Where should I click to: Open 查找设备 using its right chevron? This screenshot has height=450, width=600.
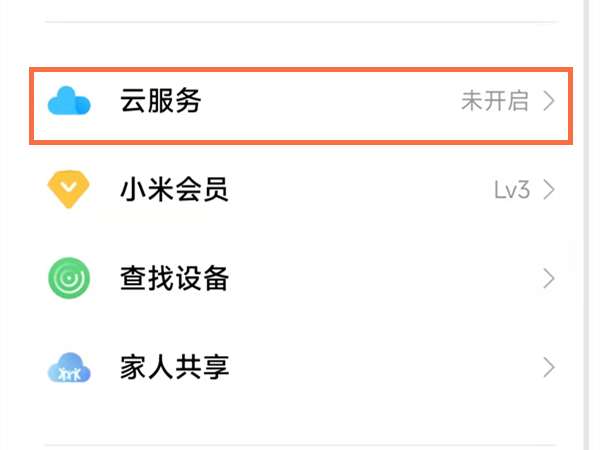(x=548, y=278)
